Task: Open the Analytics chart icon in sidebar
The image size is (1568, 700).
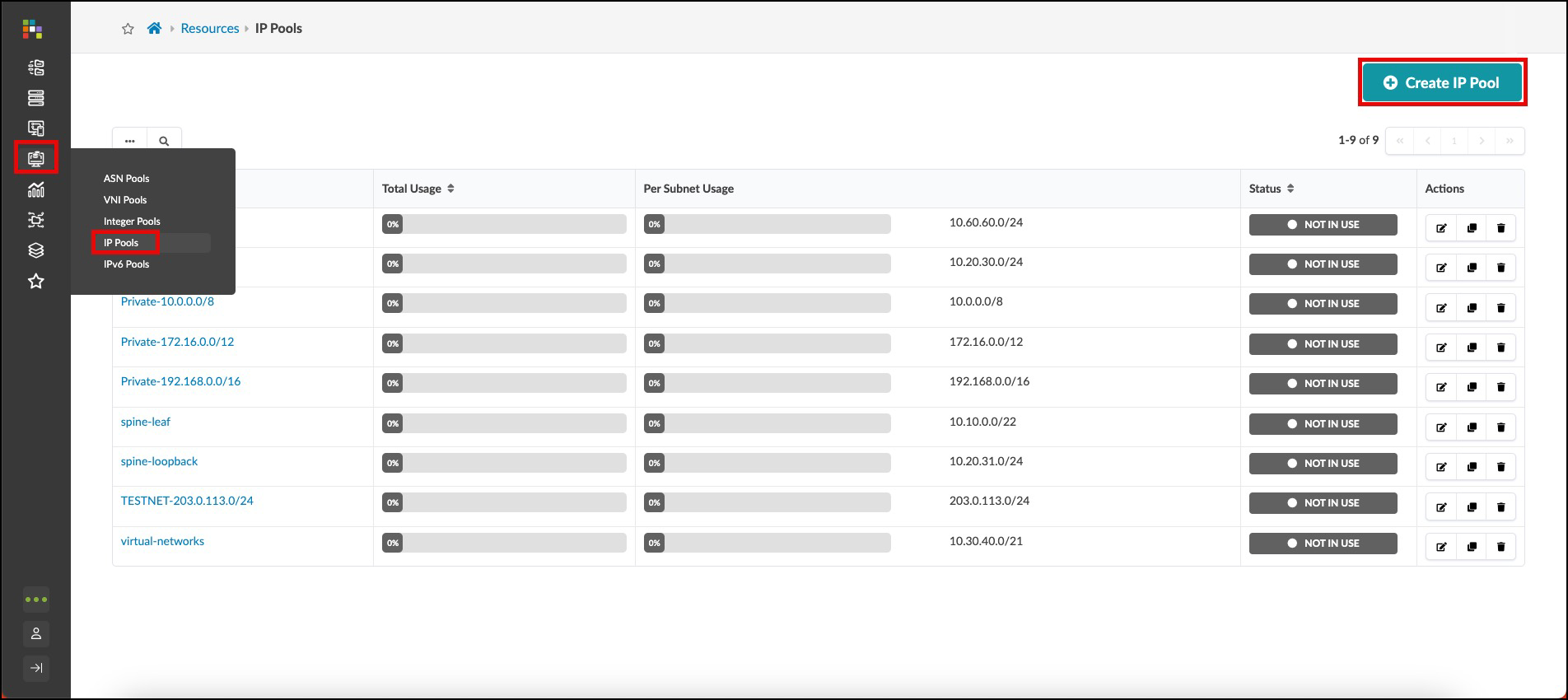Action: [35, 189]
